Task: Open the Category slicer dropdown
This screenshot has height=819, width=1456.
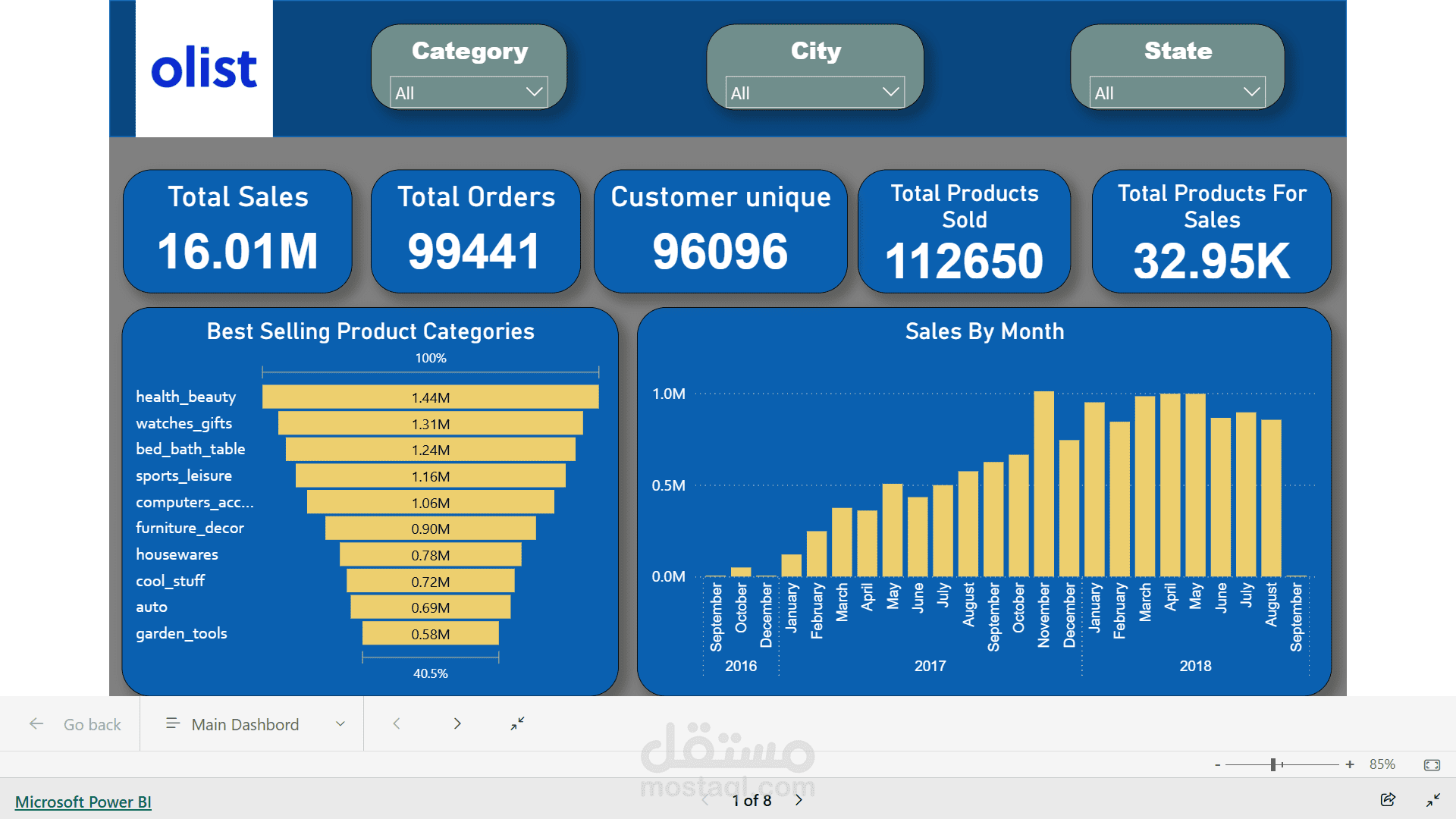Action: pyautogui.click(x=469, y=93)
